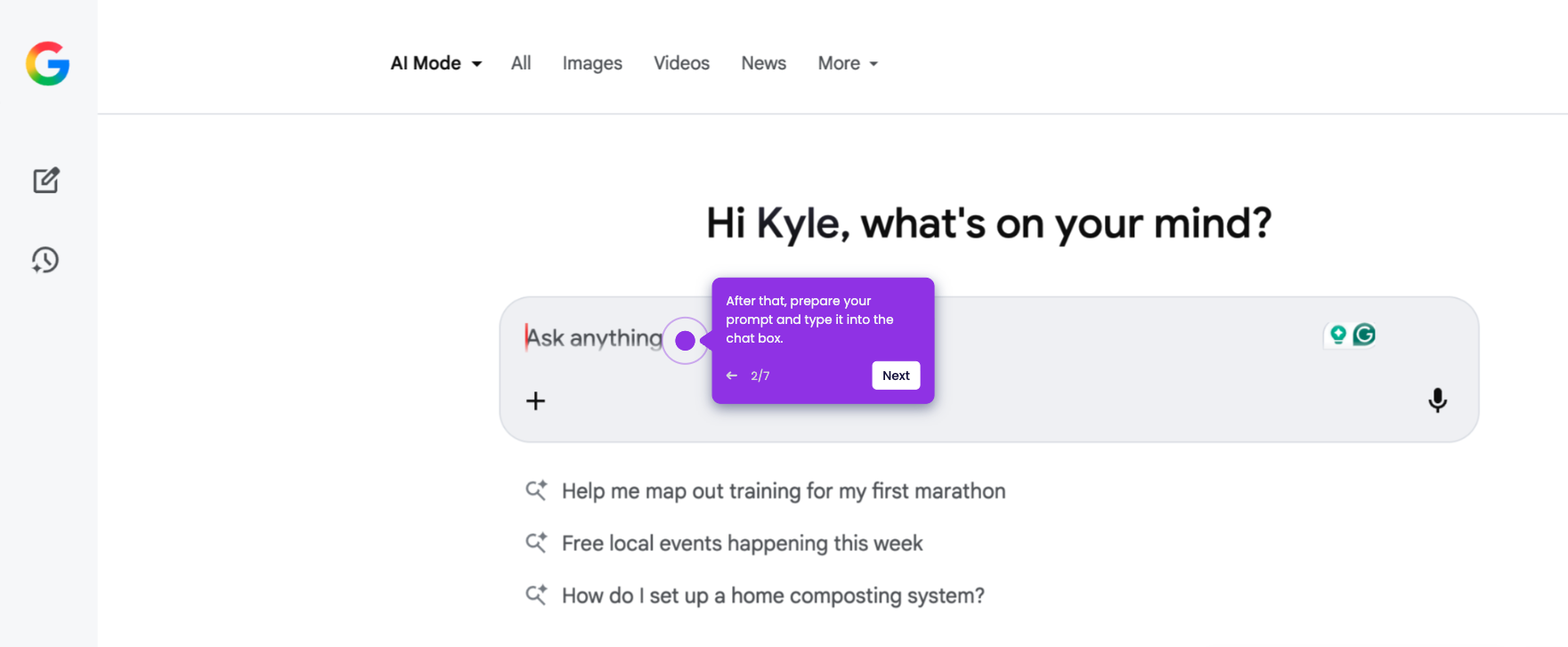
Task: Click the plus attach icon
Action: coord(535,401)
